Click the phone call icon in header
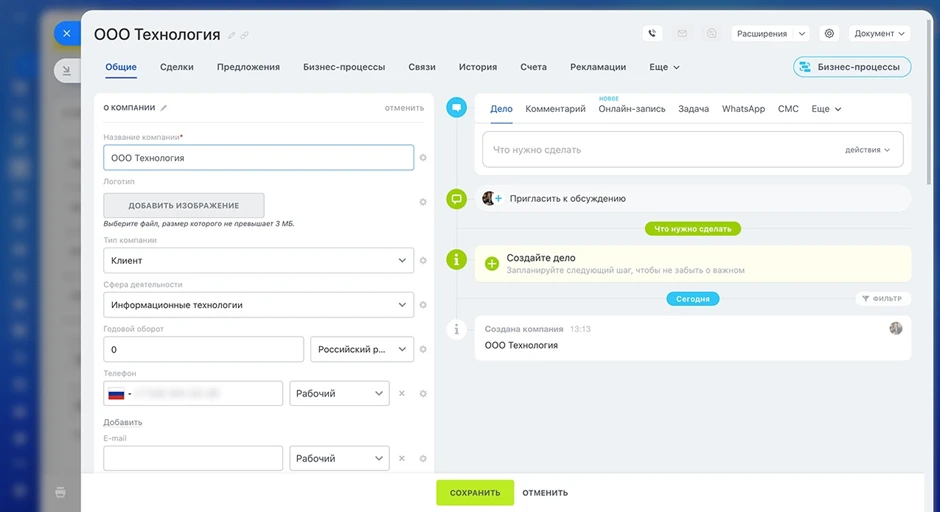Image resolution: width=940 pixels, height=512 pixels. tap(653, 33)
